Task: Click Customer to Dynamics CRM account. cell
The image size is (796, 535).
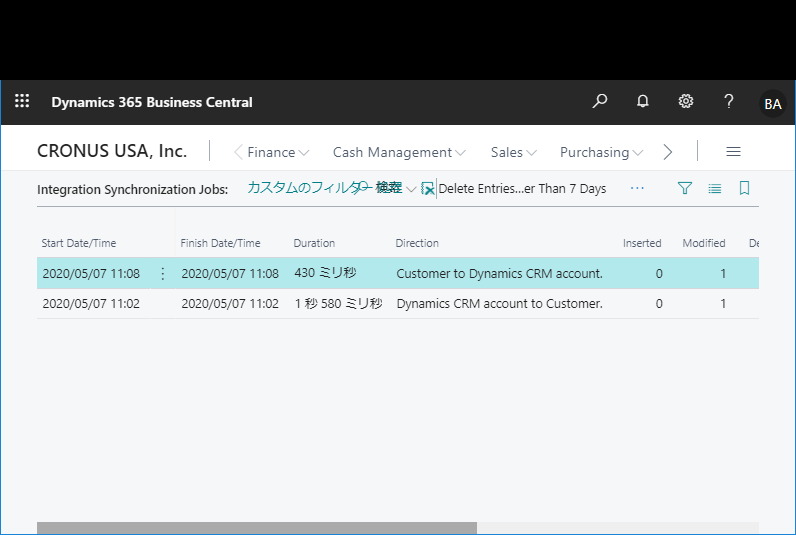Action: click(x=500, y=274)
